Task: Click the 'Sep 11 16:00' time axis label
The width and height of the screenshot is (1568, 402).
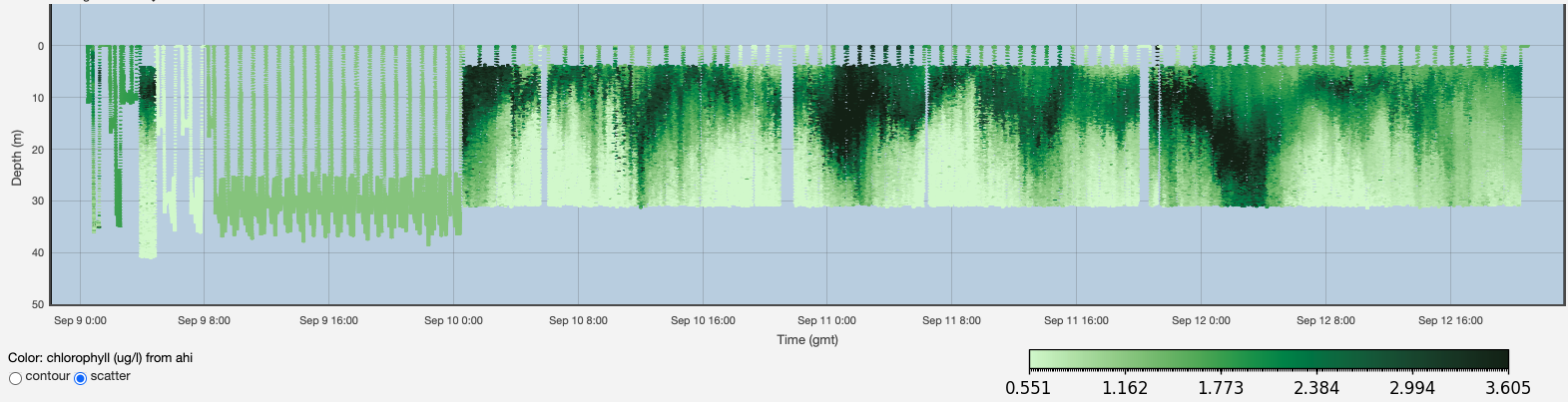Action: (1076, 320)
